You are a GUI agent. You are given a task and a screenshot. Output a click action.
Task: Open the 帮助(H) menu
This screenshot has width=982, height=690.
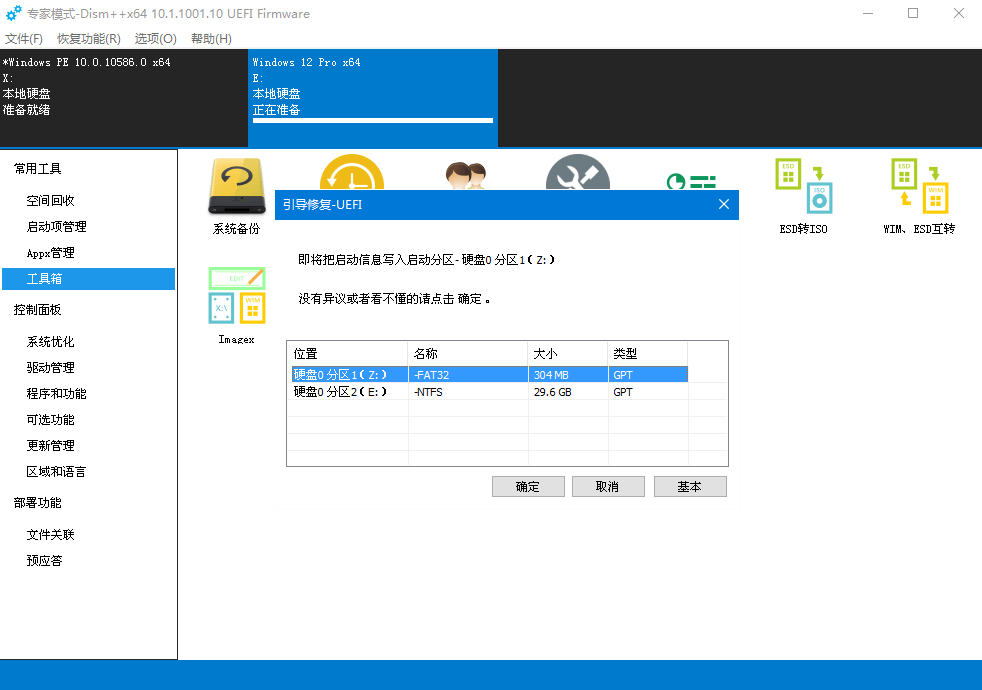click(x=211, y=39)
